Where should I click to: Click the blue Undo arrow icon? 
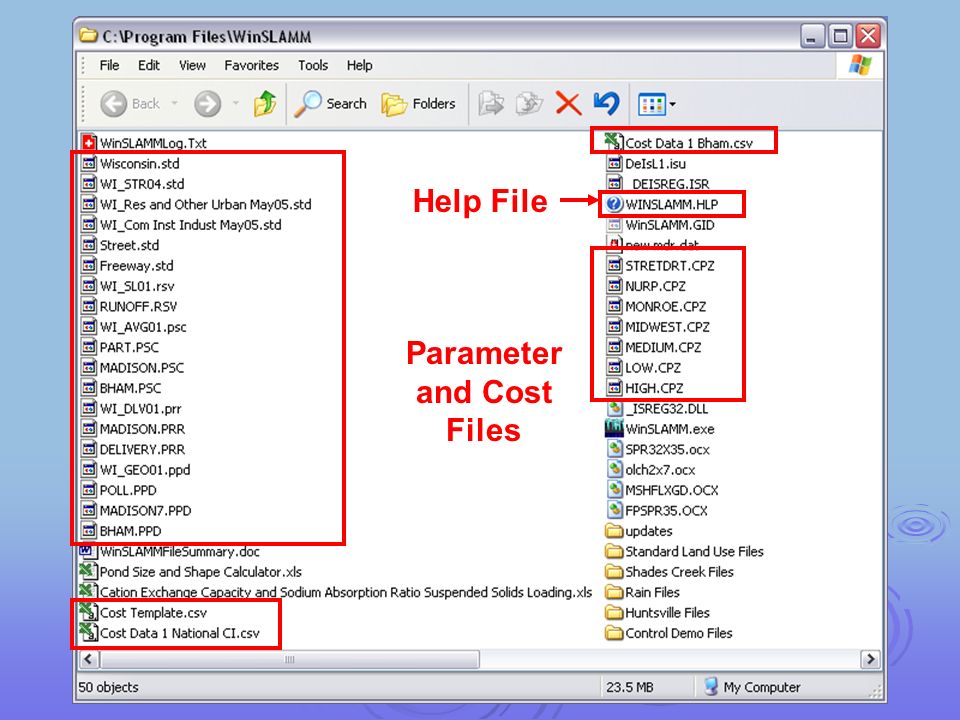click(x=607, y=103)
